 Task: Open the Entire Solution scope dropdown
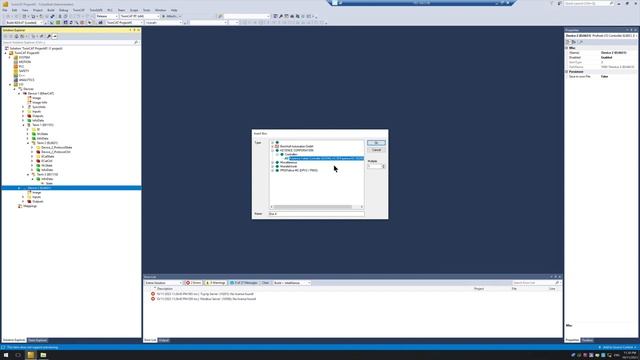click(x=163, y=283)
